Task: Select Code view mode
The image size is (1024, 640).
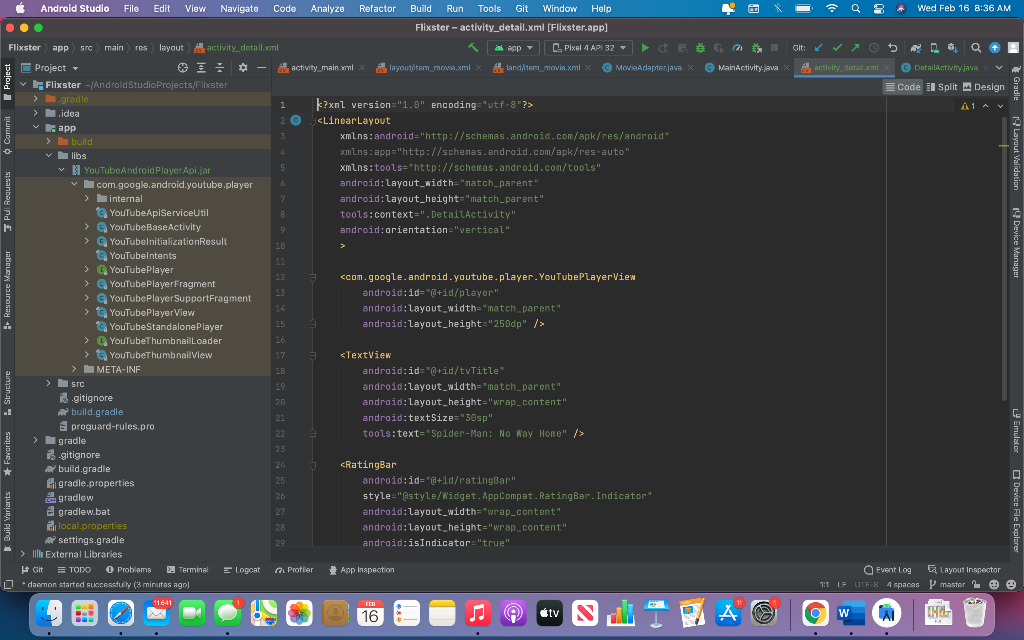Action: coord(903,87)
